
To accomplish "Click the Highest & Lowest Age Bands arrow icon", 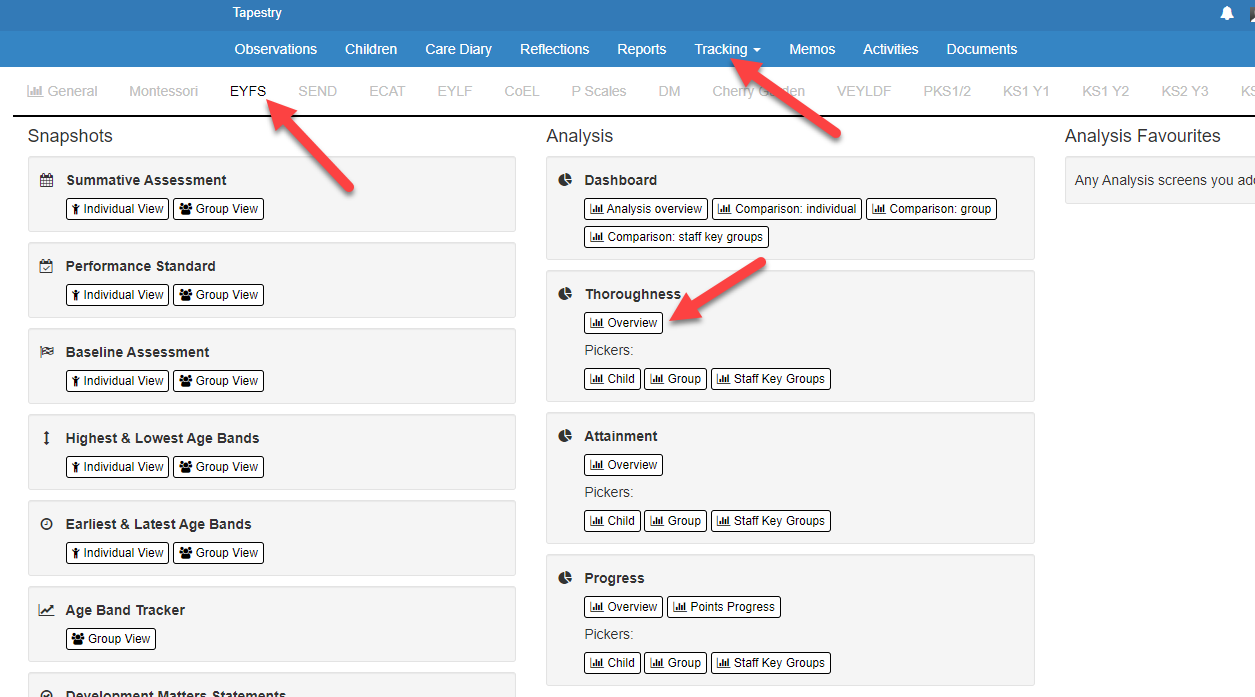I will (46, 438).
